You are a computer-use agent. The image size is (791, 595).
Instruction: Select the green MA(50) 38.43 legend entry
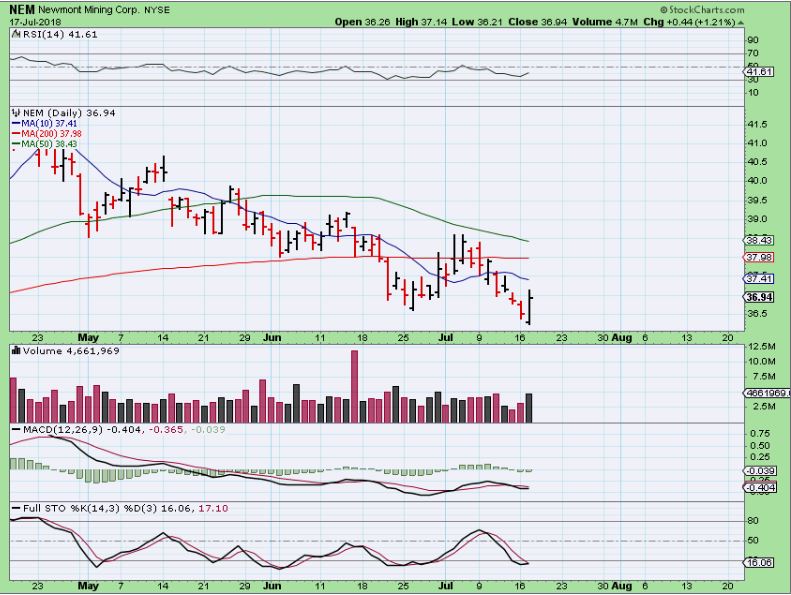click(x=44, y=144)
